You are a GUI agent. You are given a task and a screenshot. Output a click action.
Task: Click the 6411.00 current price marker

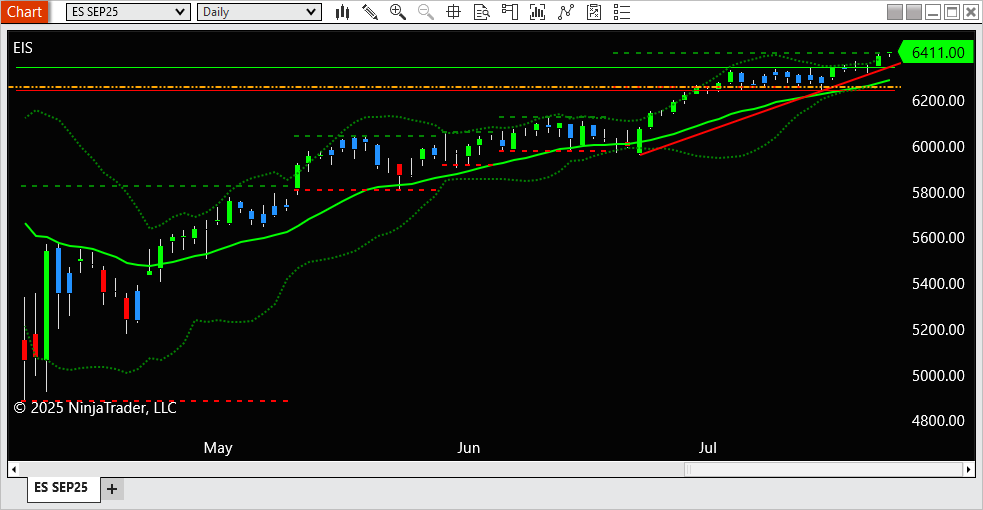pos(937,53)
